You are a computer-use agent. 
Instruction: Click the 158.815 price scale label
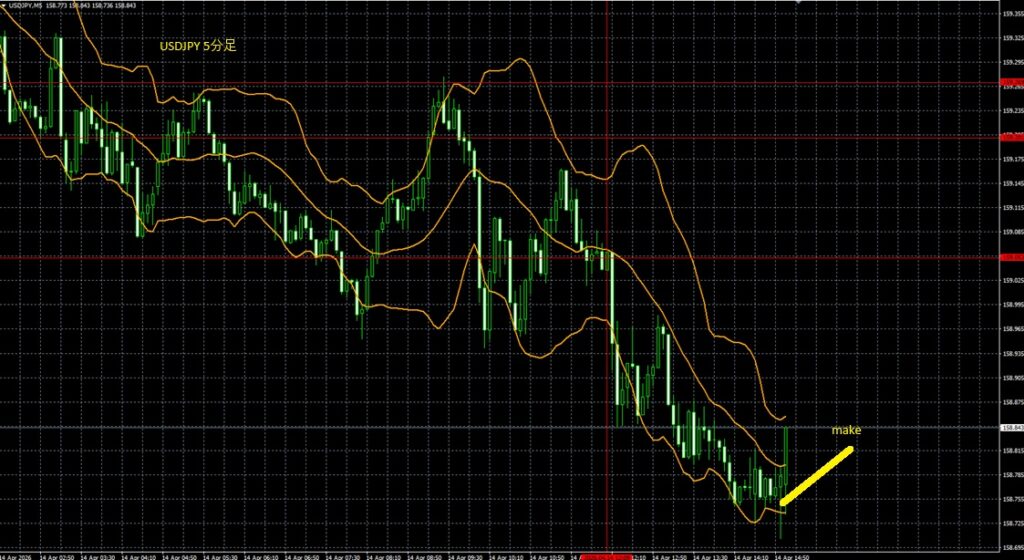click(1012, 451)
